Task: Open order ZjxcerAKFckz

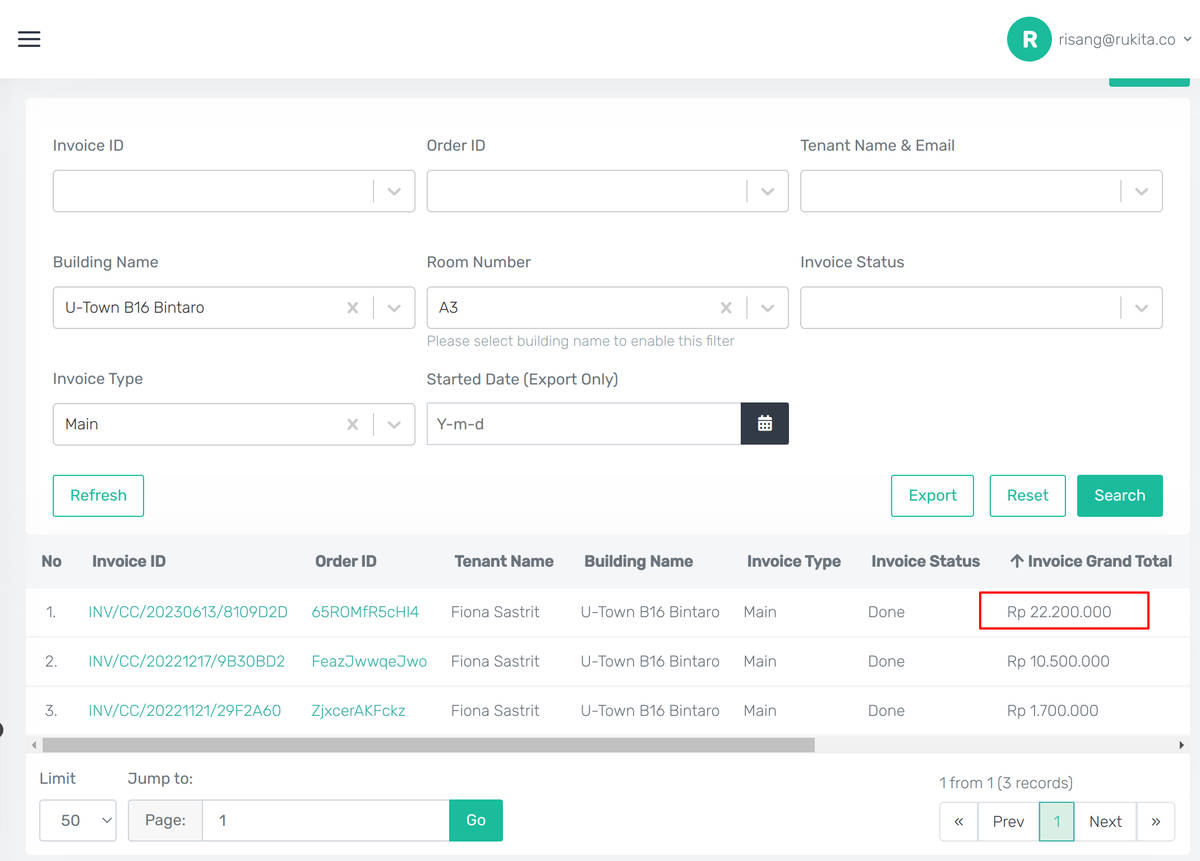Action: click(x=359, y=710)
